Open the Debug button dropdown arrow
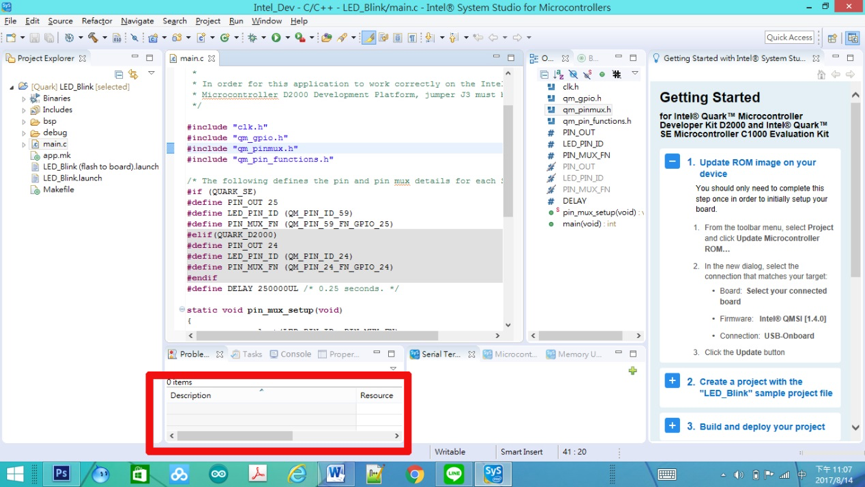The image size is (865, 487). pos(263,38)
